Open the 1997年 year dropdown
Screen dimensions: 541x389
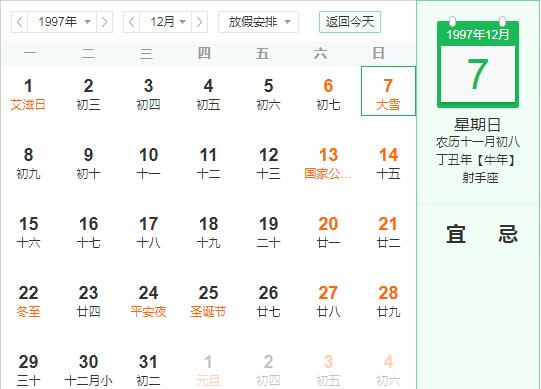pyautogui.click(x=62, y=22)
